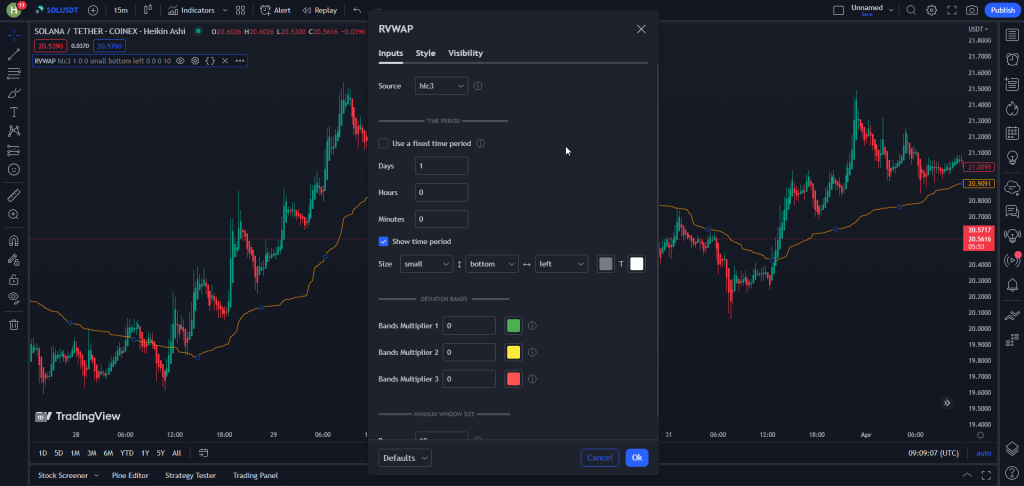Open the emoji icons tool
Viewport: 1024px width, 486px height.
14,169
